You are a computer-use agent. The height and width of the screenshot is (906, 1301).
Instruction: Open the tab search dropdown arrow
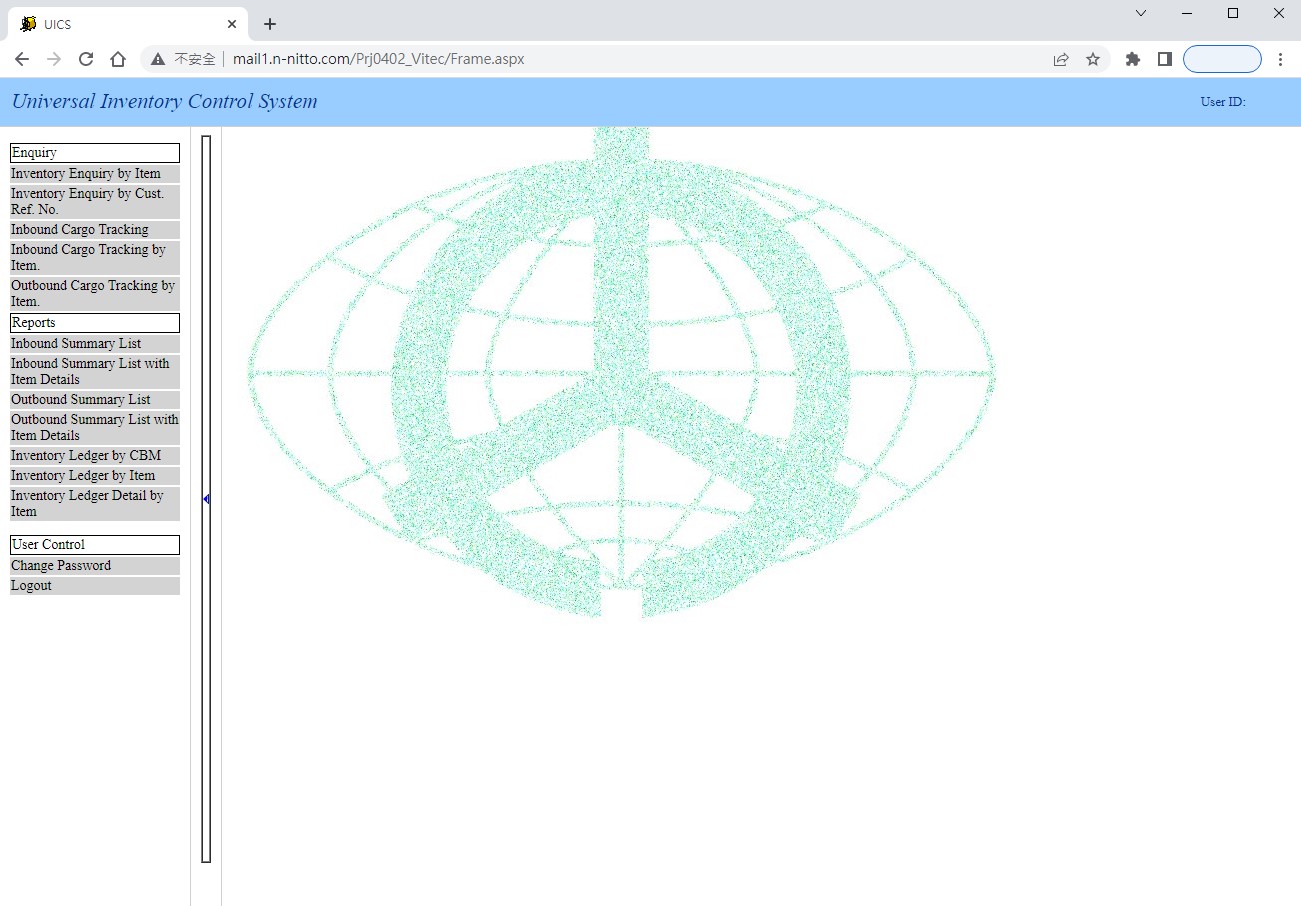(x=1141, y=13)
